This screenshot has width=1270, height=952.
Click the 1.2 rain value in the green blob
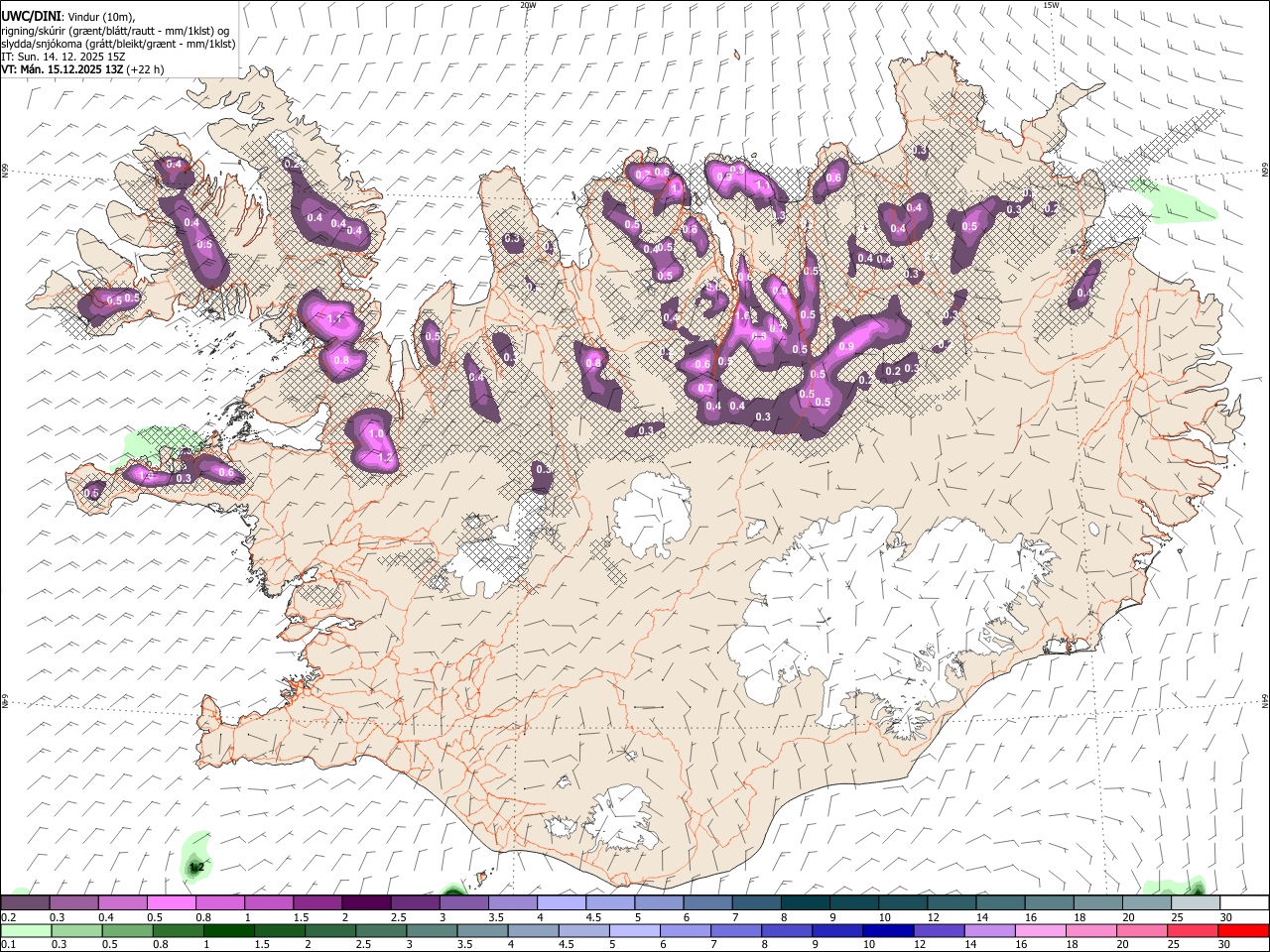point(196,867)
